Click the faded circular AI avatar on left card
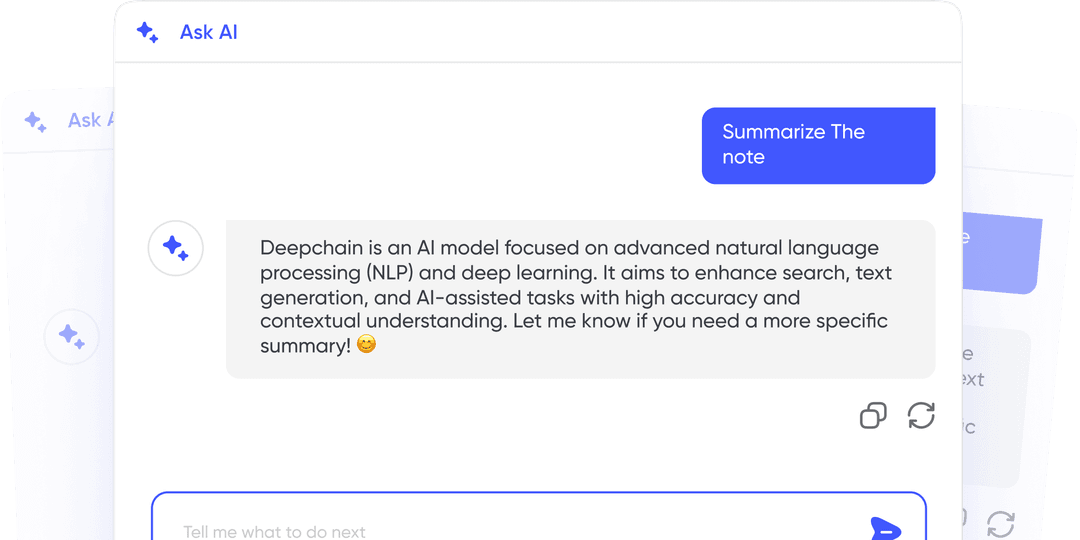 pos(72,337)
